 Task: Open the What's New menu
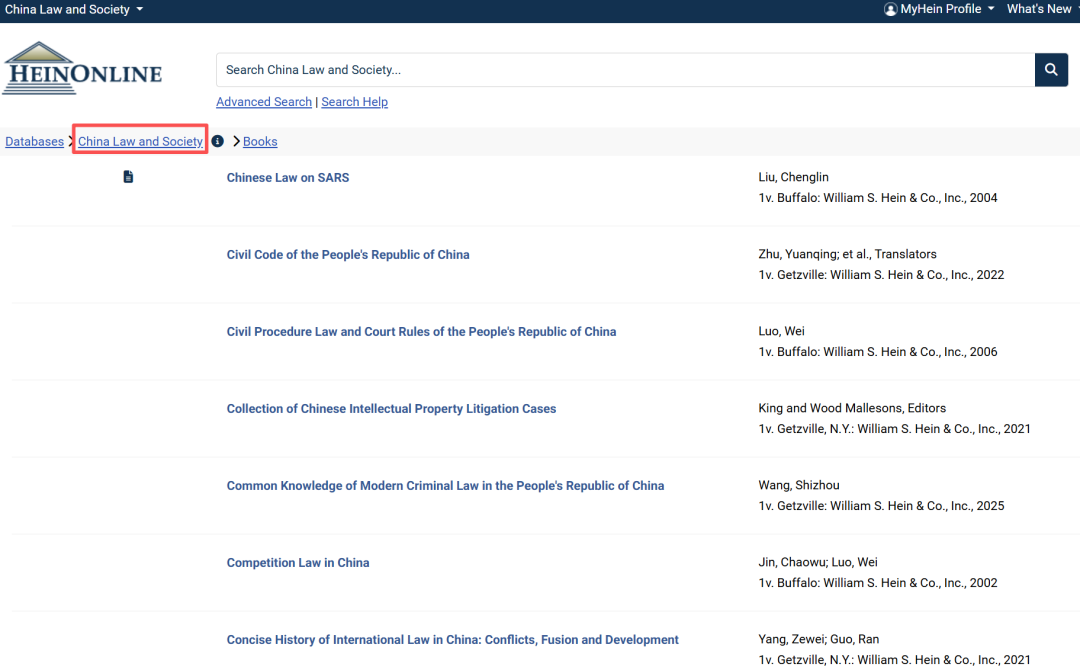click(x=1040, y=9)
